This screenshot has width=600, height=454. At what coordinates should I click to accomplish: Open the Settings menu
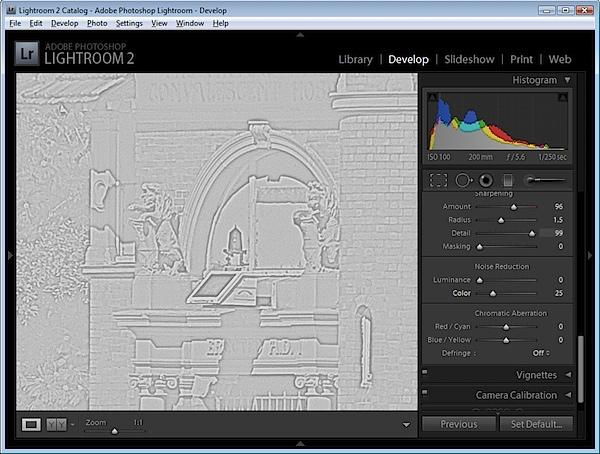coord(129,23)
